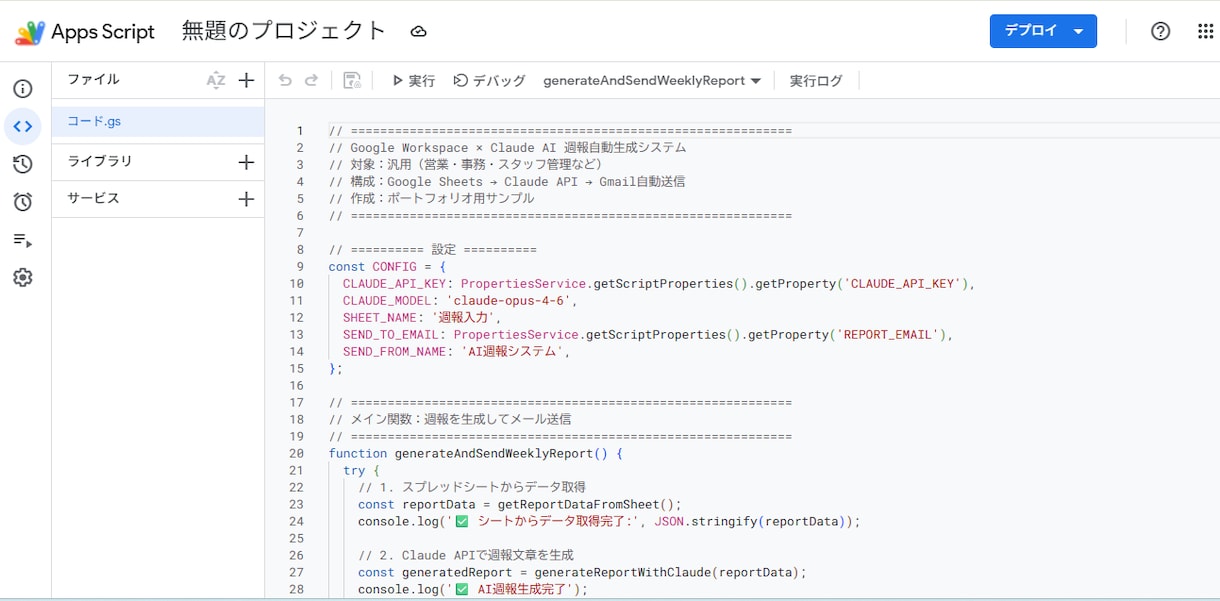Click the Apps Script title text
This screenshot has width=1220, height=601.
103,32
